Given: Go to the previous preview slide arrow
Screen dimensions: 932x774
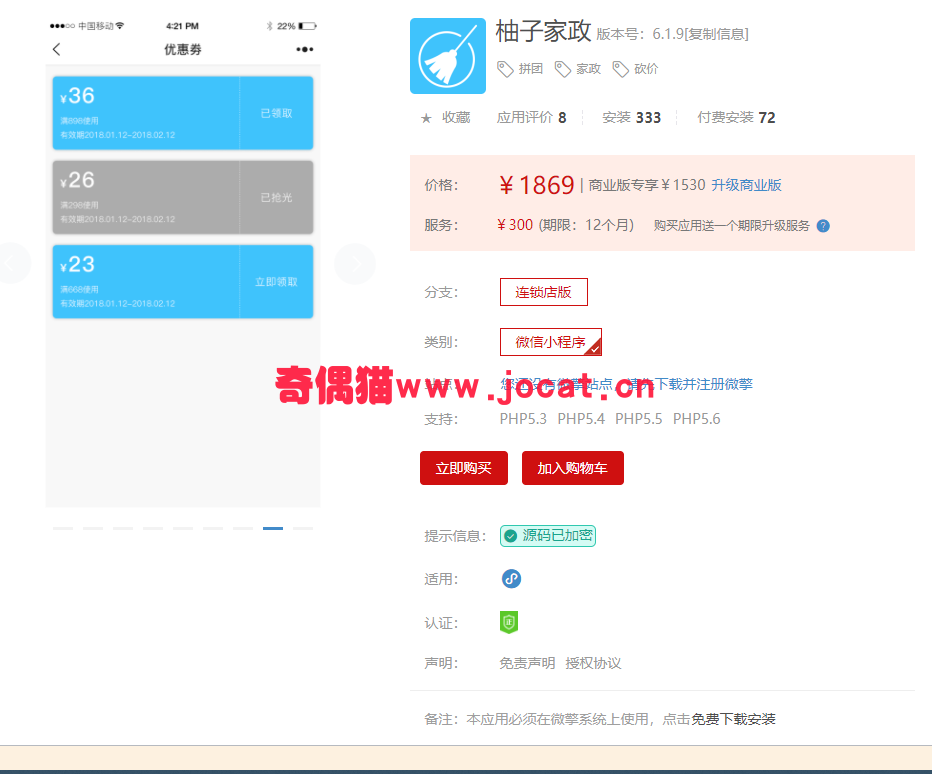Looking at the screenshot, I should (x=11, y=263).
